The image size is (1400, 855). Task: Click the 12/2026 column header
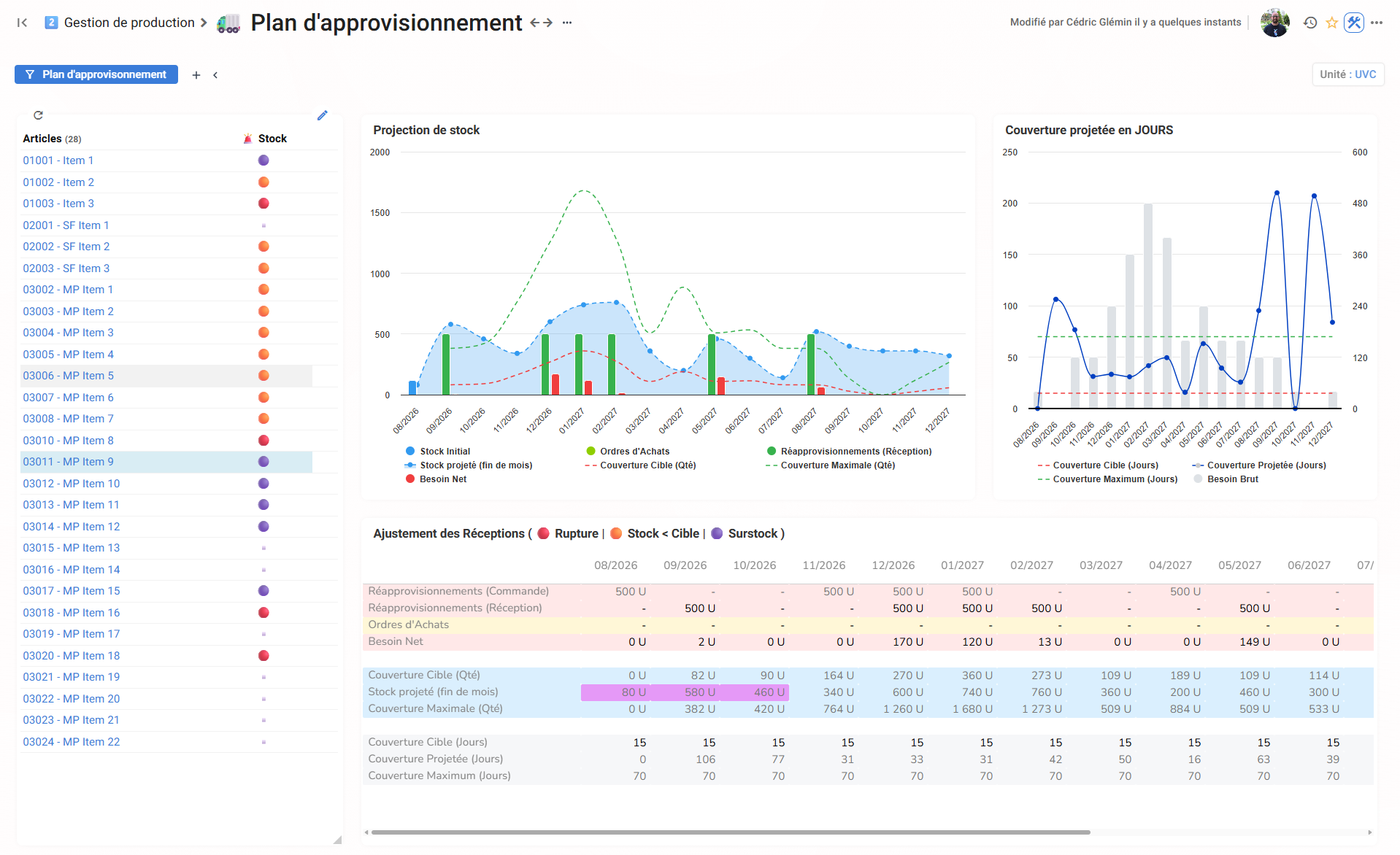click(893, 565)
